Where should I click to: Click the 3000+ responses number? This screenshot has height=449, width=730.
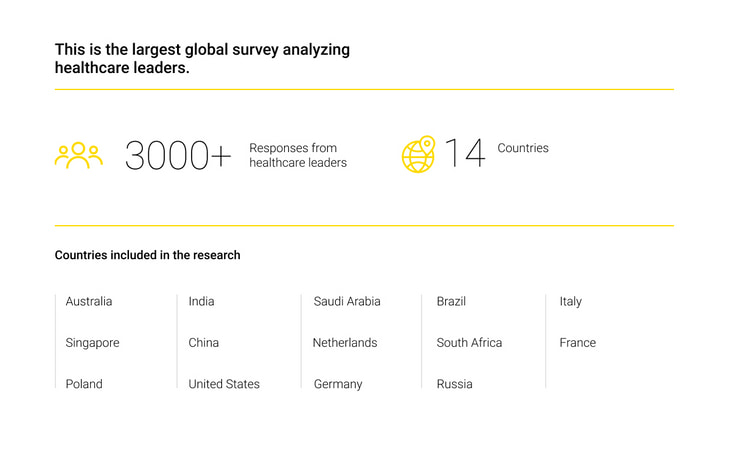pyautogui.click(x=178, y=156)
